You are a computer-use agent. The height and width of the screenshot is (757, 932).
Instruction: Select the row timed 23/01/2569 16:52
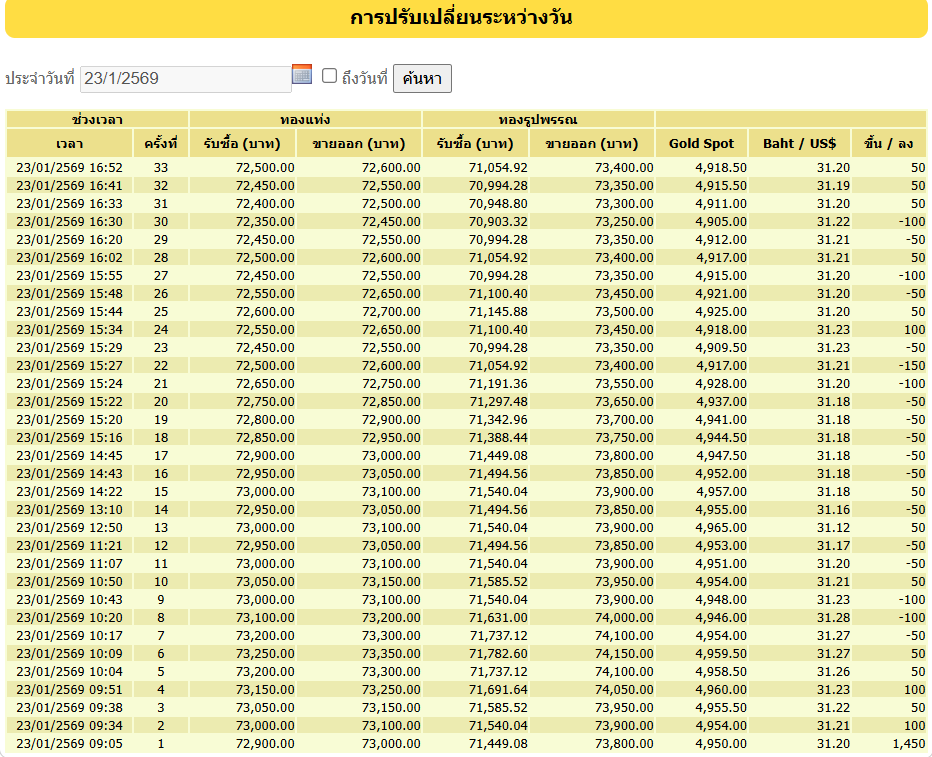click(x=466, y=168)
